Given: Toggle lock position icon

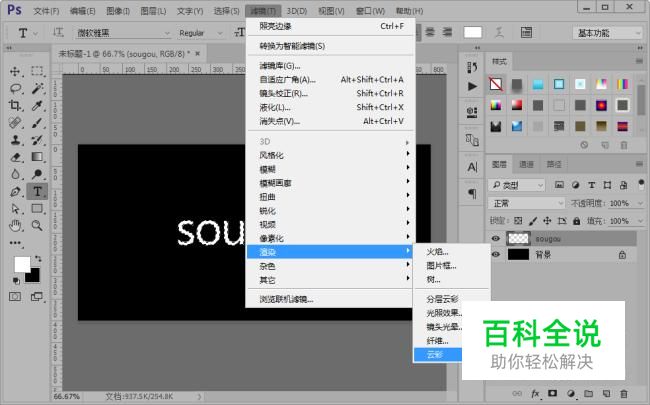Looking at the screenshot, I should tap(547, 221).
